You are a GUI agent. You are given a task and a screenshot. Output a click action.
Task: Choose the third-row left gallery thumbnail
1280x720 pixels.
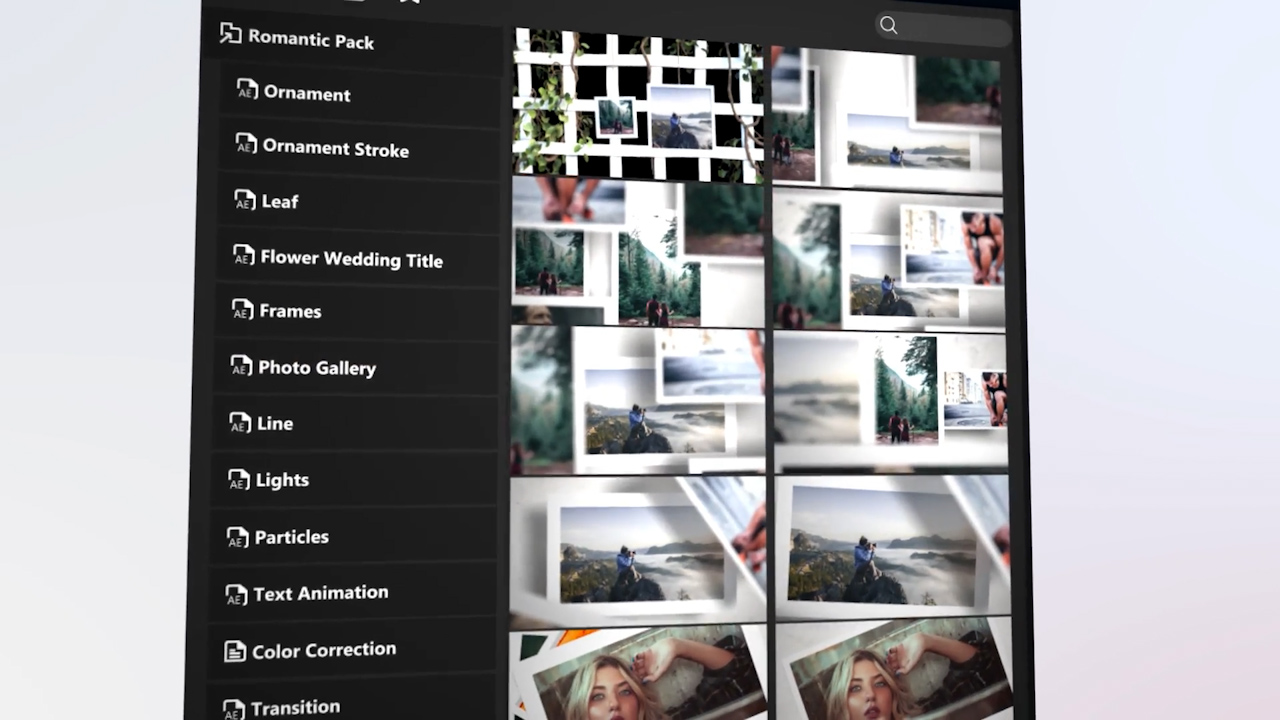pyautogui.click(x=637, y=400)
